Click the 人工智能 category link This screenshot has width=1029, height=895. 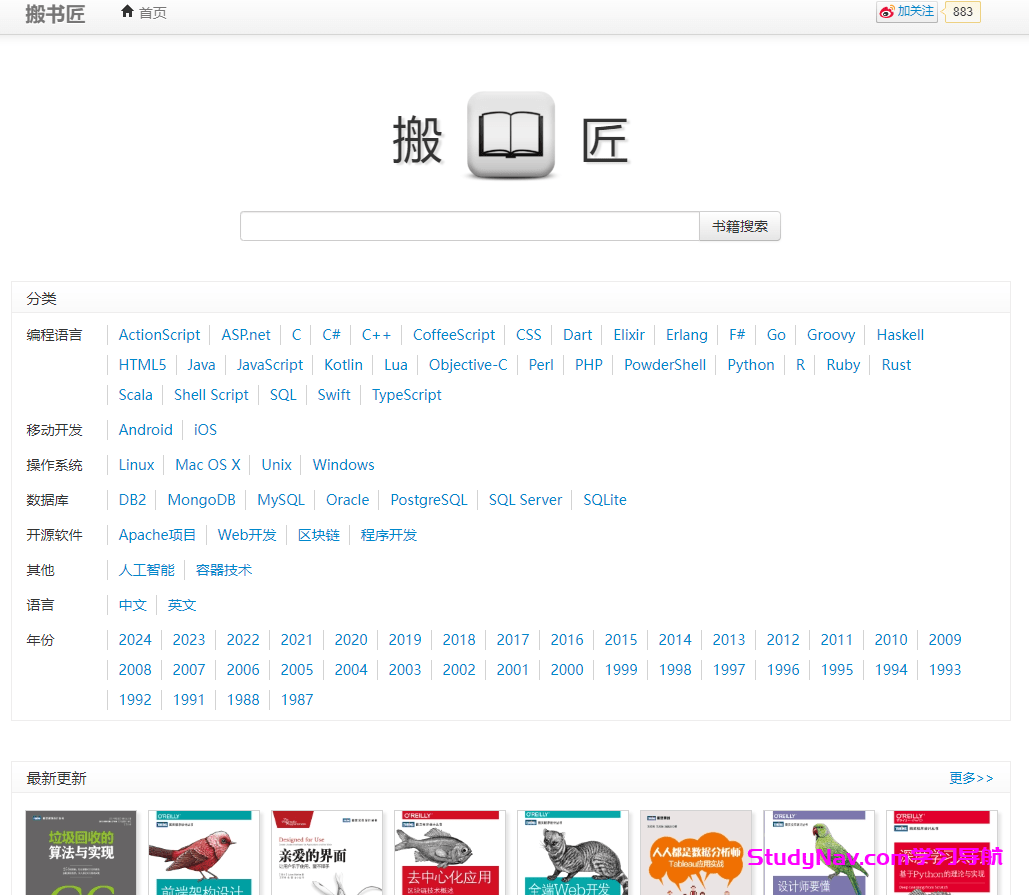[x=146, y=570]
